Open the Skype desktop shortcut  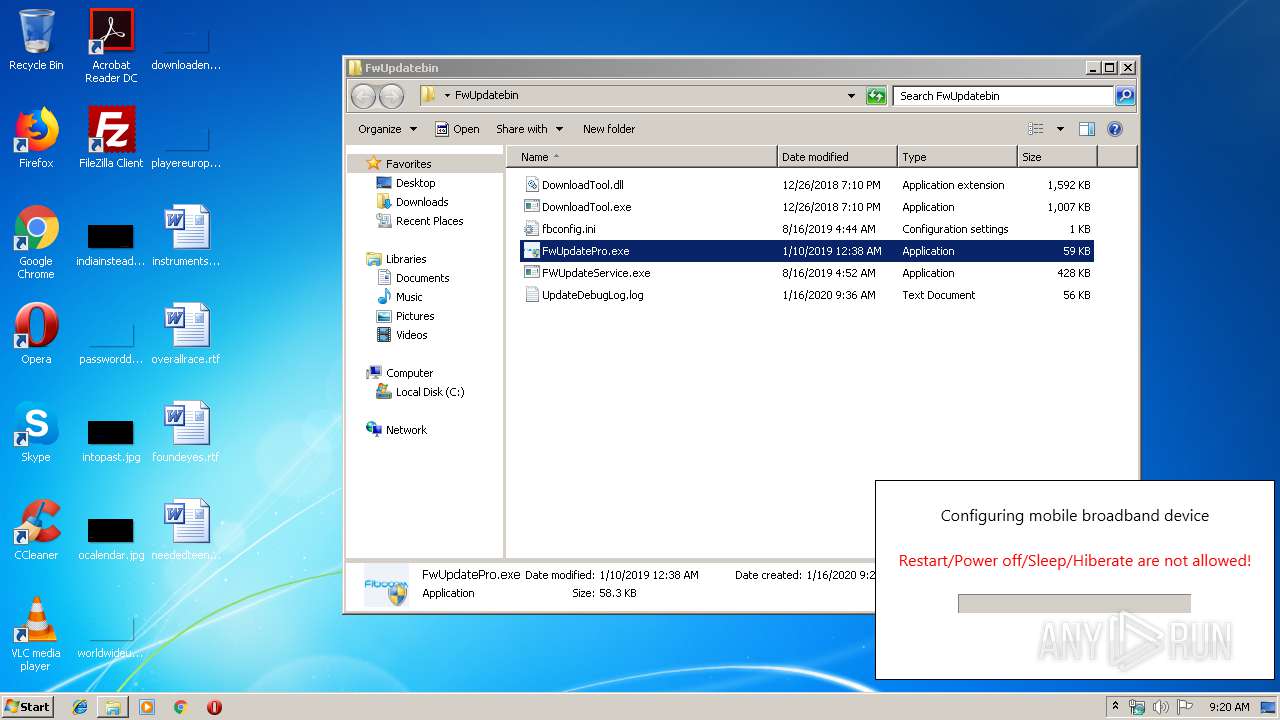(36, 432)
